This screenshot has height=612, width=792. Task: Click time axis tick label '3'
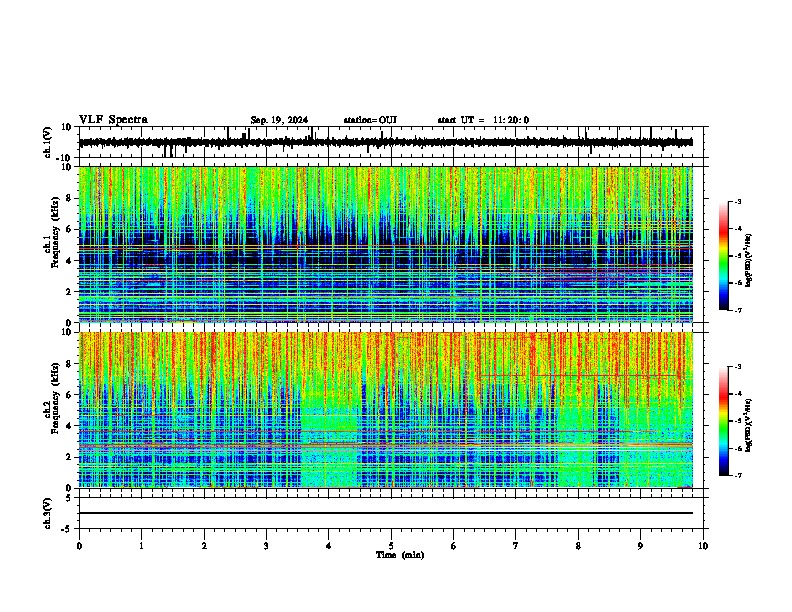(266, 546)
